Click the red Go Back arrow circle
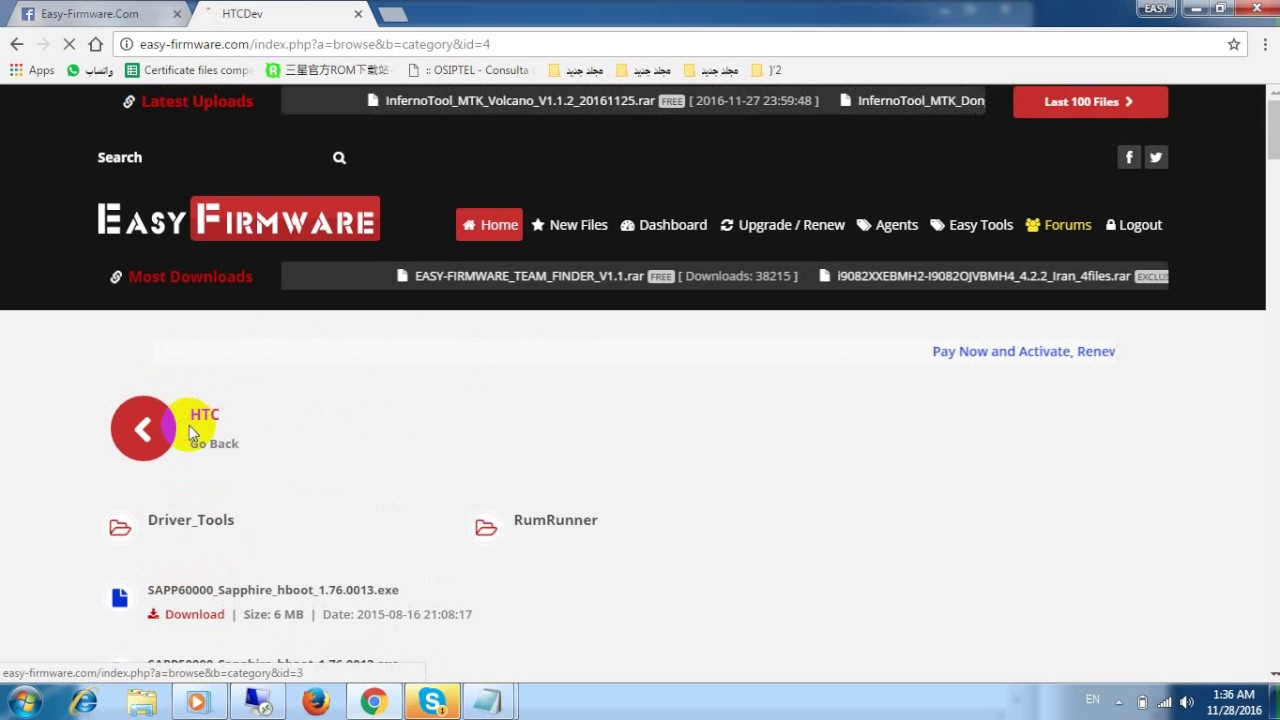Image resolution: width=1280 pixels, height=720 pixels. 143,429
